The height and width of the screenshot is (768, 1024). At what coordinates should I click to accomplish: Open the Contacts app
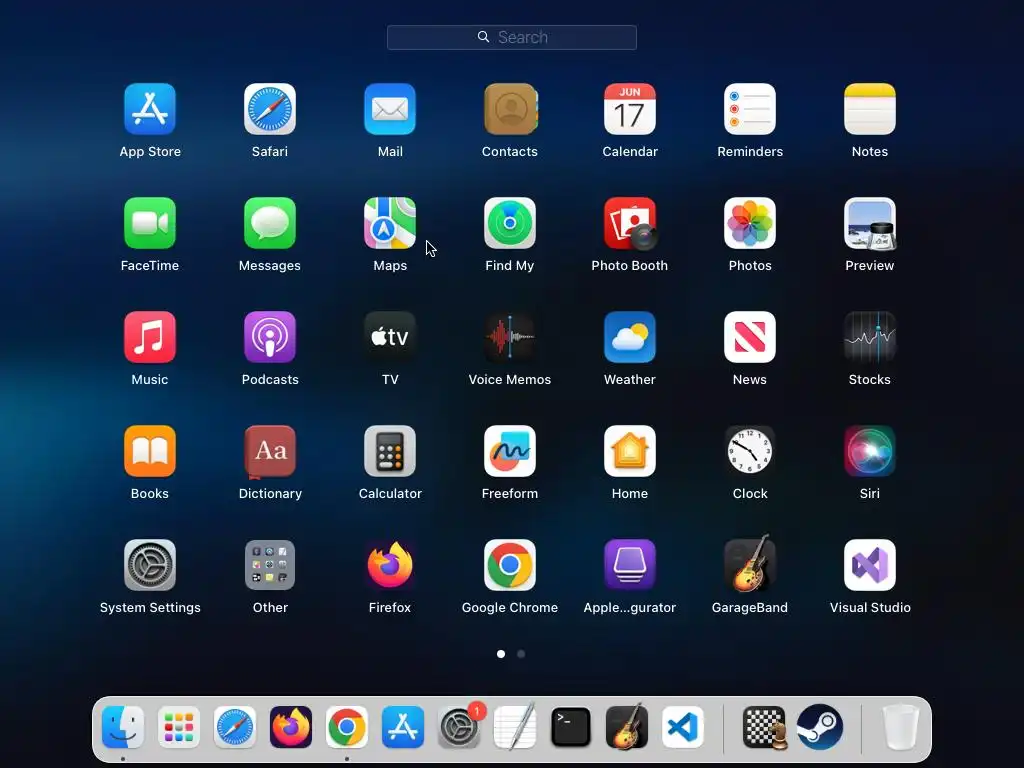click(x=510, y=109)
